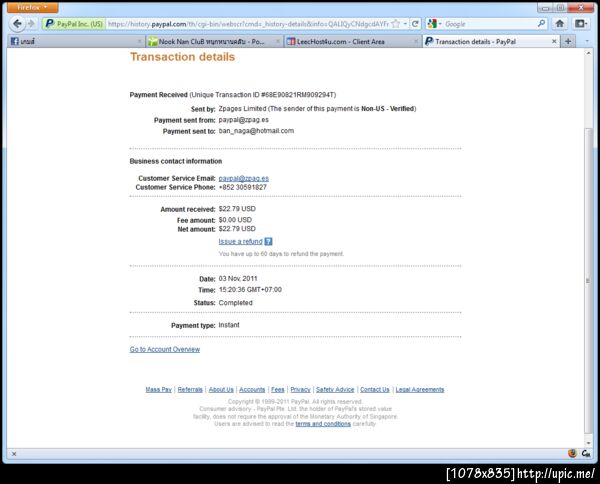Close the Nook Nan CluB tab

coord(278,41)
